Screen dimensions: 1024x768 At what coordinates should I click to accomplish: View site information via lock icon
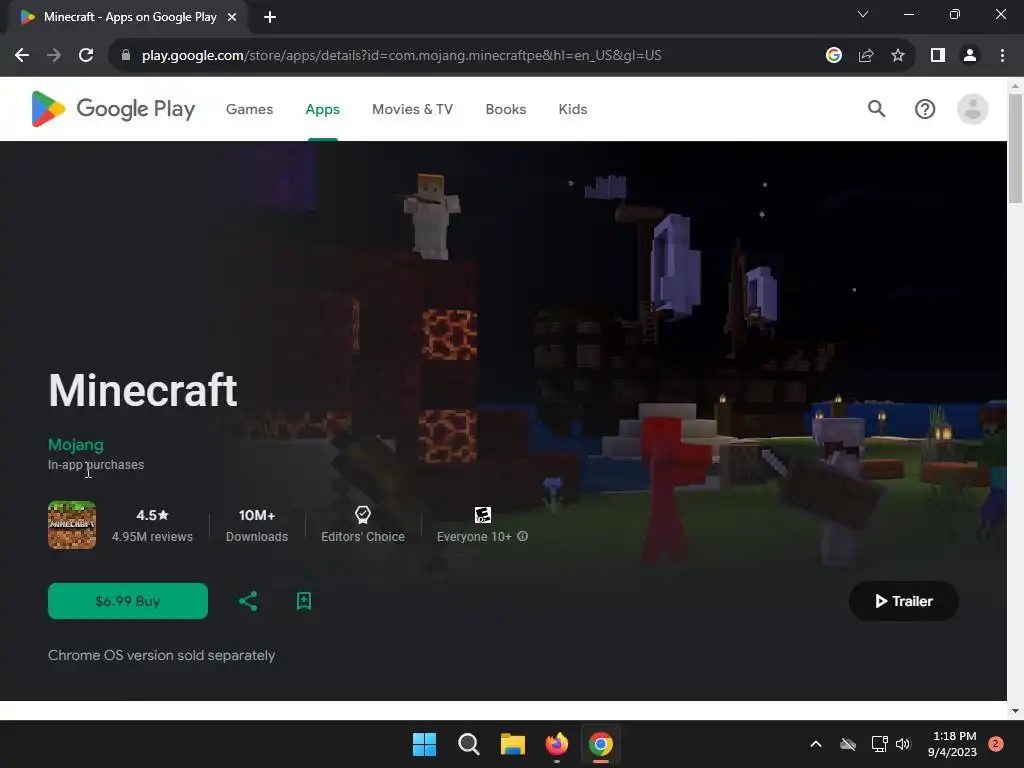pyautogui.click(x=126, y=55)
